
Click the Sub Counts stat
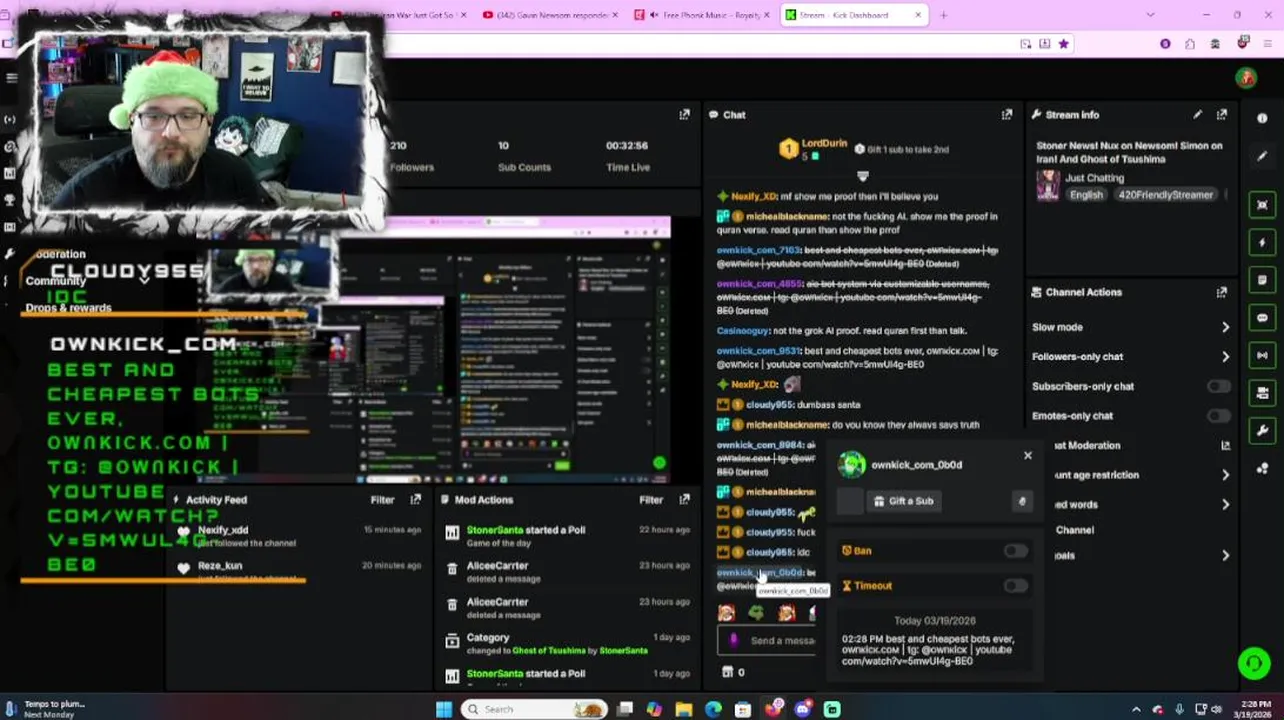(x=524, y=156)
